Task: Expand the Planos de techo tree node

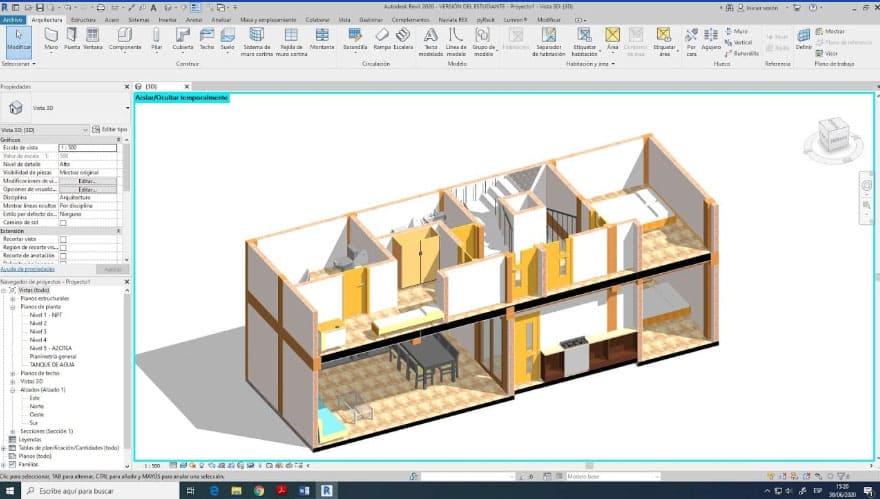Action: 11,373
